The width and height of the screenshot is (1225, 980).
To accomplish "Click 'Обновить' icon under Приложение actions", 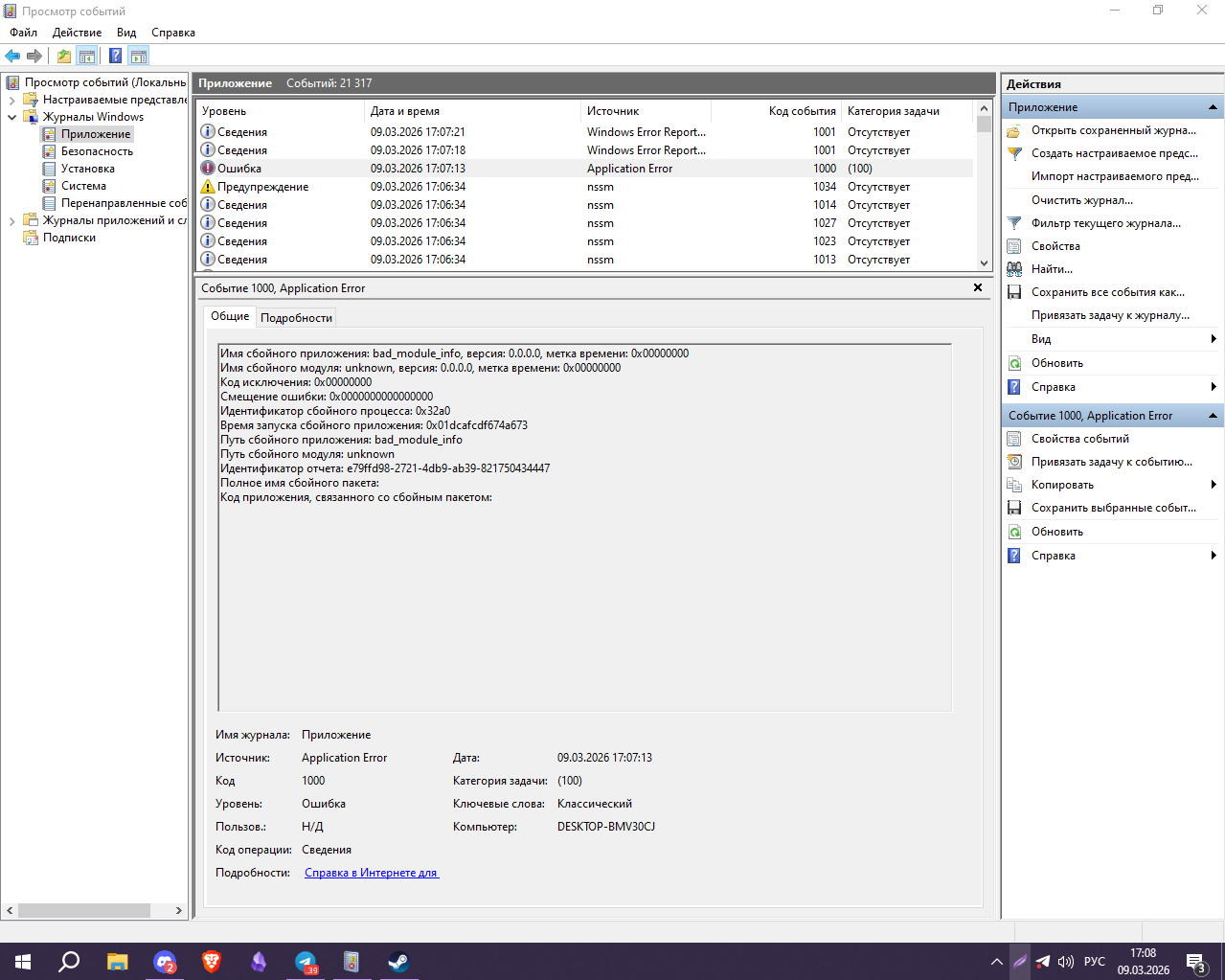I will 1014,363.
